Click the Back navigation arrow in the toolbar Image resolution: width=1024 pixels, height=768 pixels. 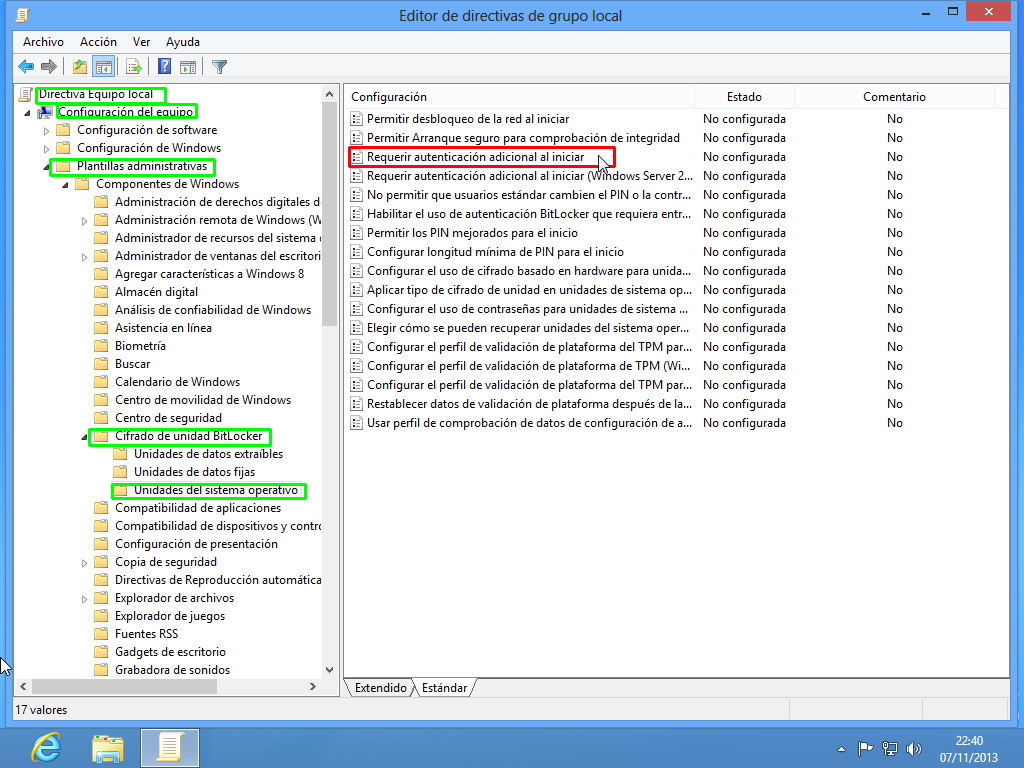click(x=26, y=66)
